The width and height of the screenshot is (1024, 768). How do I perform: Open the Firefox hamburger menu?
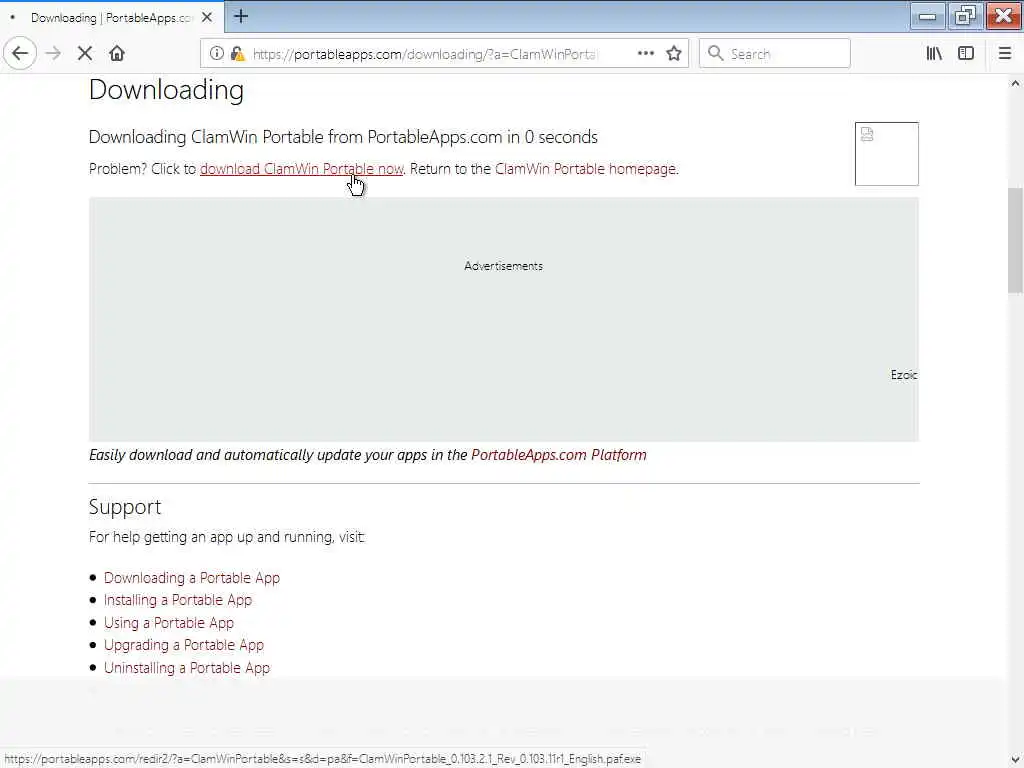tap(1005, 54)
